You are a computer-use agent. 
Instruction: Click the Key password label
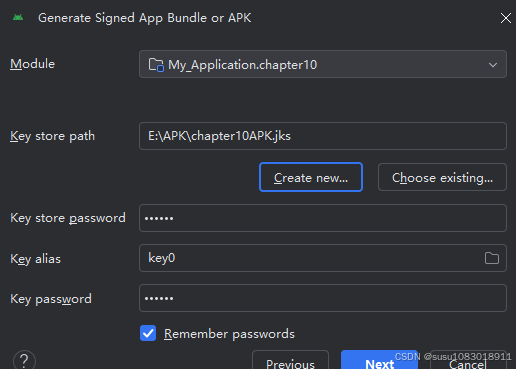[x=51, y=299]
